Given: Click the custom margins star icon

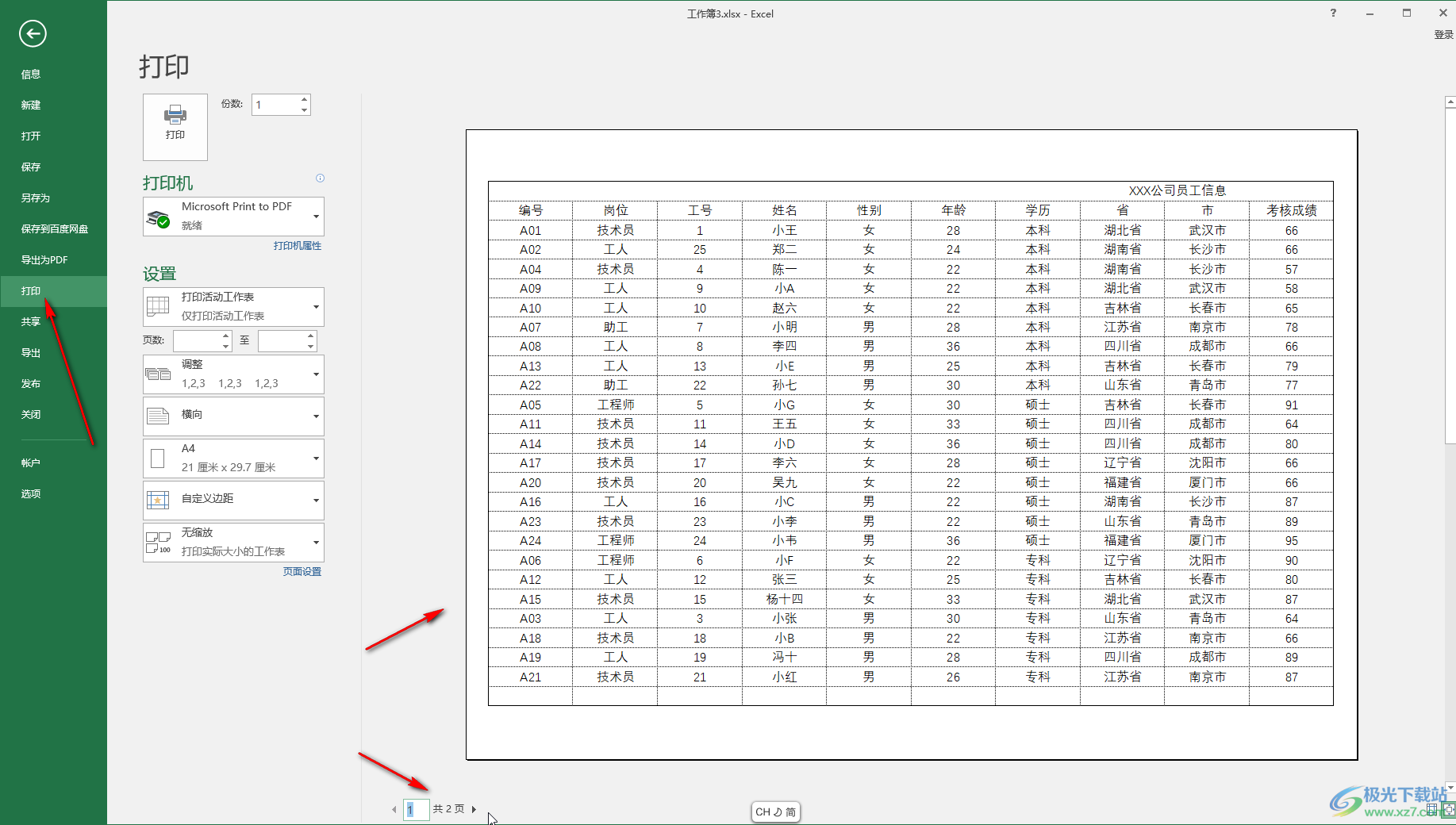Looking at the screenshot, I should (158, 500).
